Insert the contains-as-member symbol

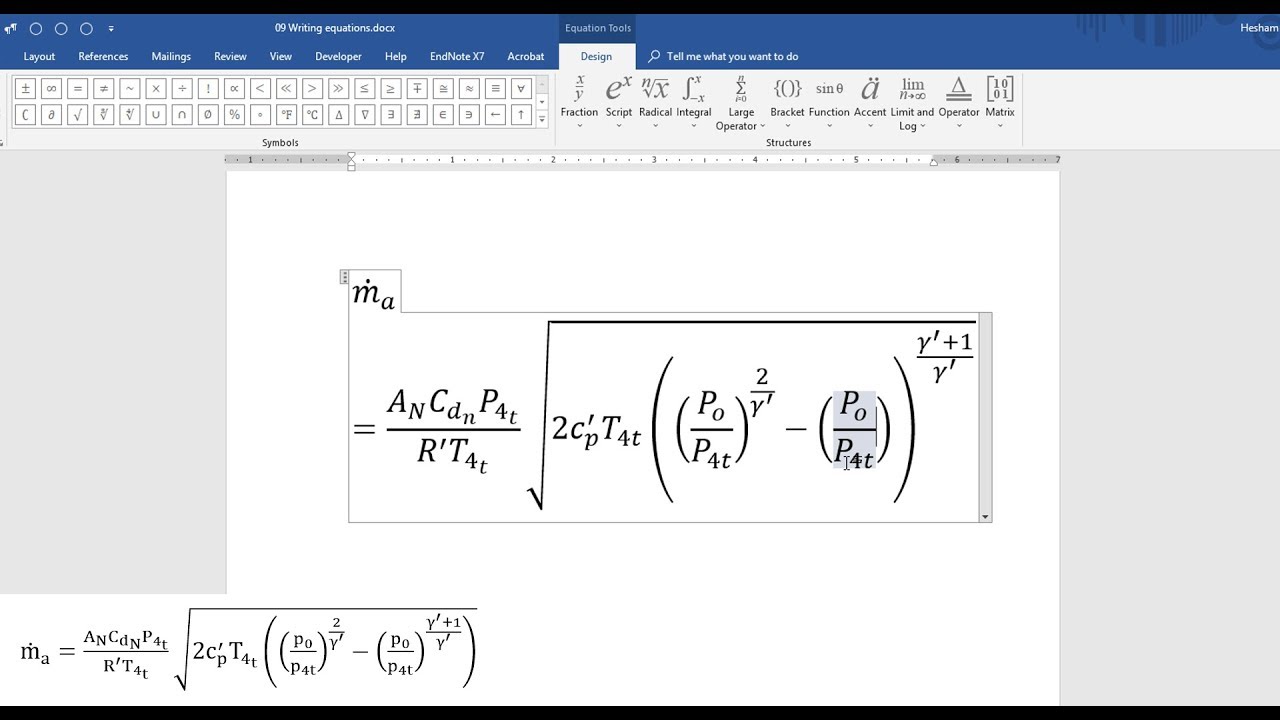pos(468,114)
